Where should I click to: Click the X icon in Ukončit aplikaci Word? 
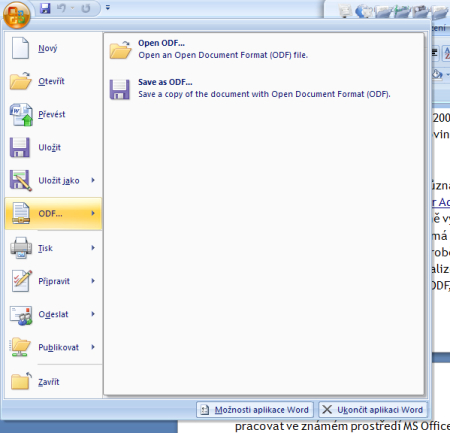click(x=327, y=410)
